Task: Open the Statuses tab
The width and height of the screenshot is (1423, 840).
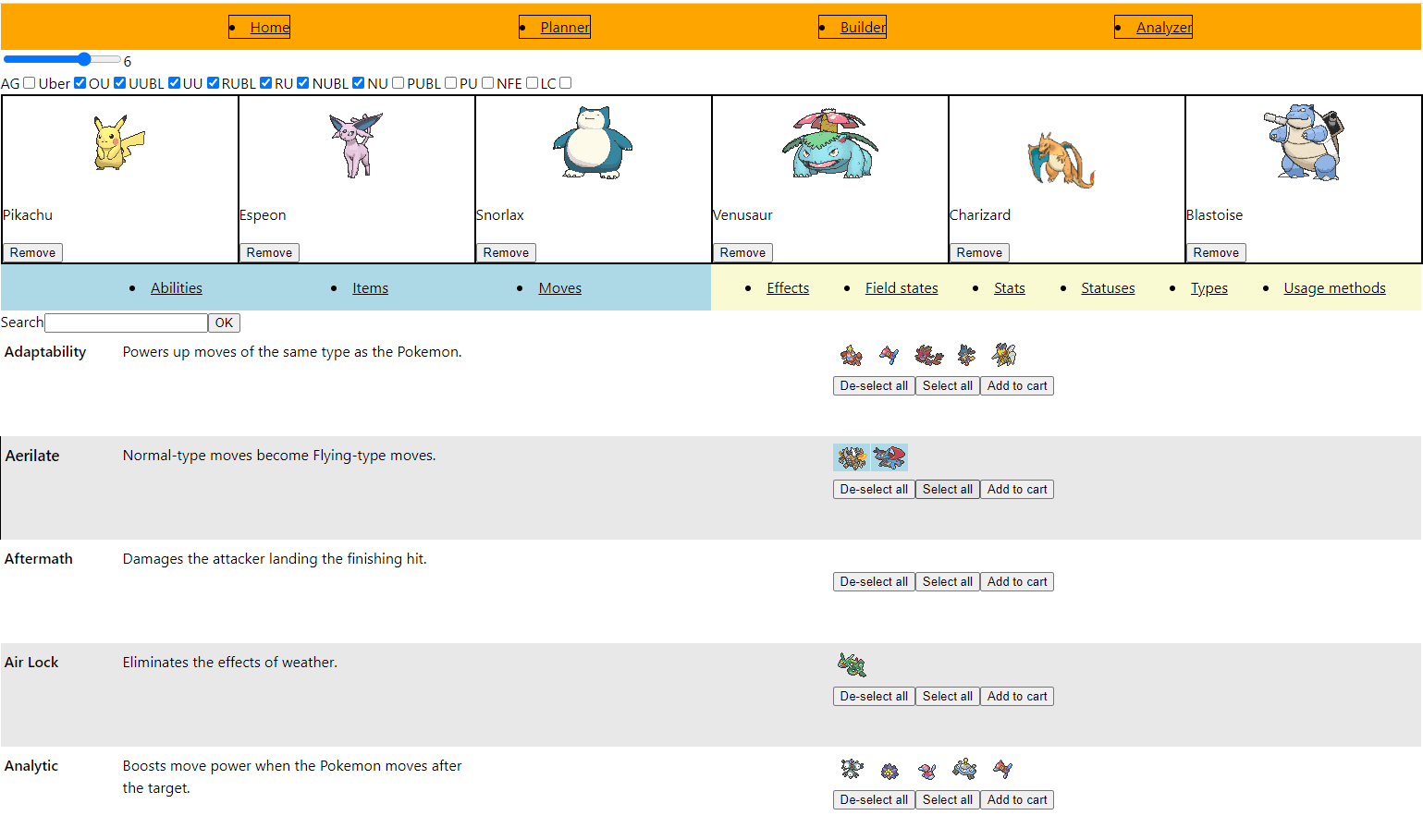Action: pos(1108,288)
